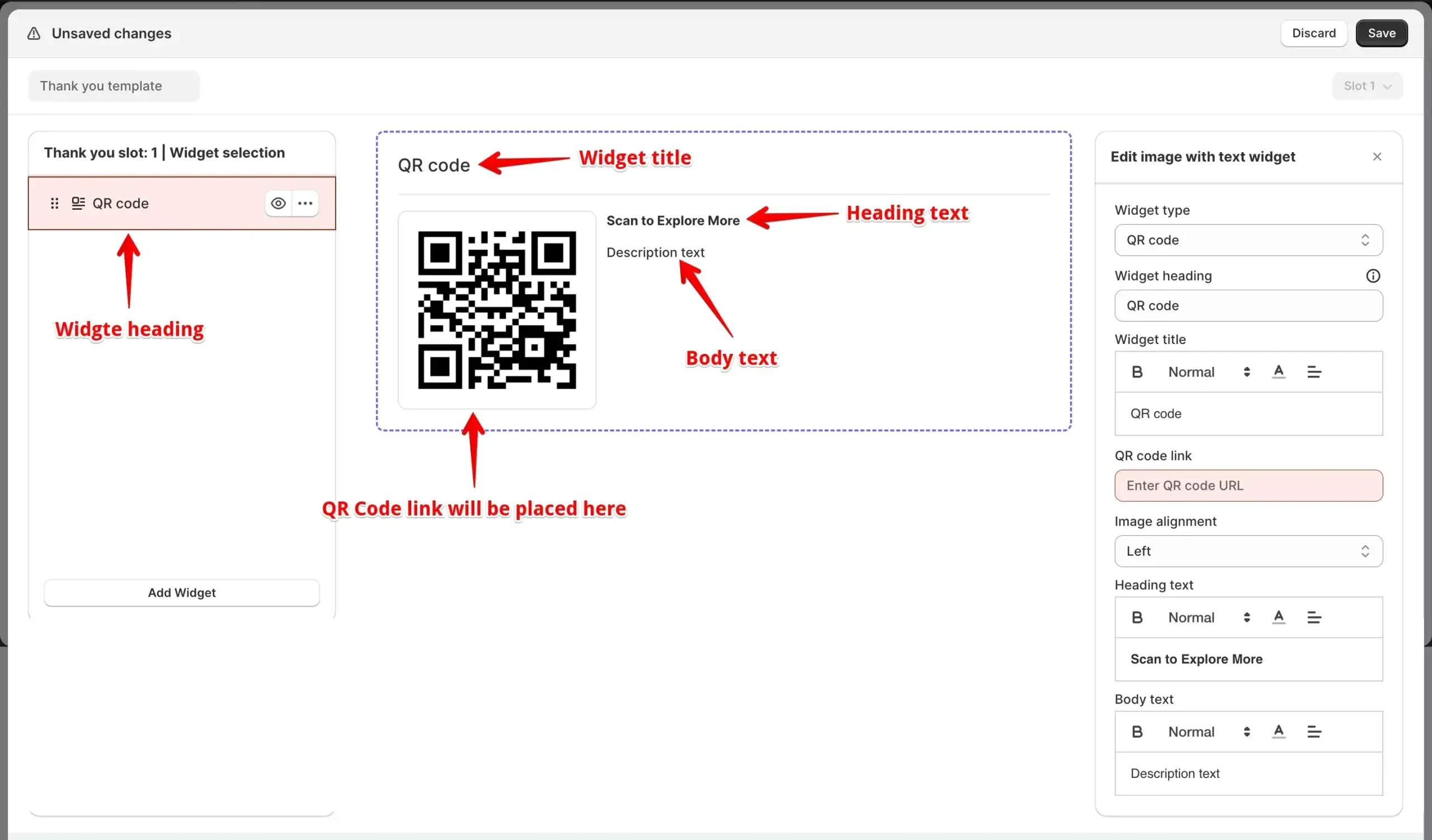Click the QR code image in preview
Image resolution: width=1432 pixels, height=840 pixels.
pos(497,310)
